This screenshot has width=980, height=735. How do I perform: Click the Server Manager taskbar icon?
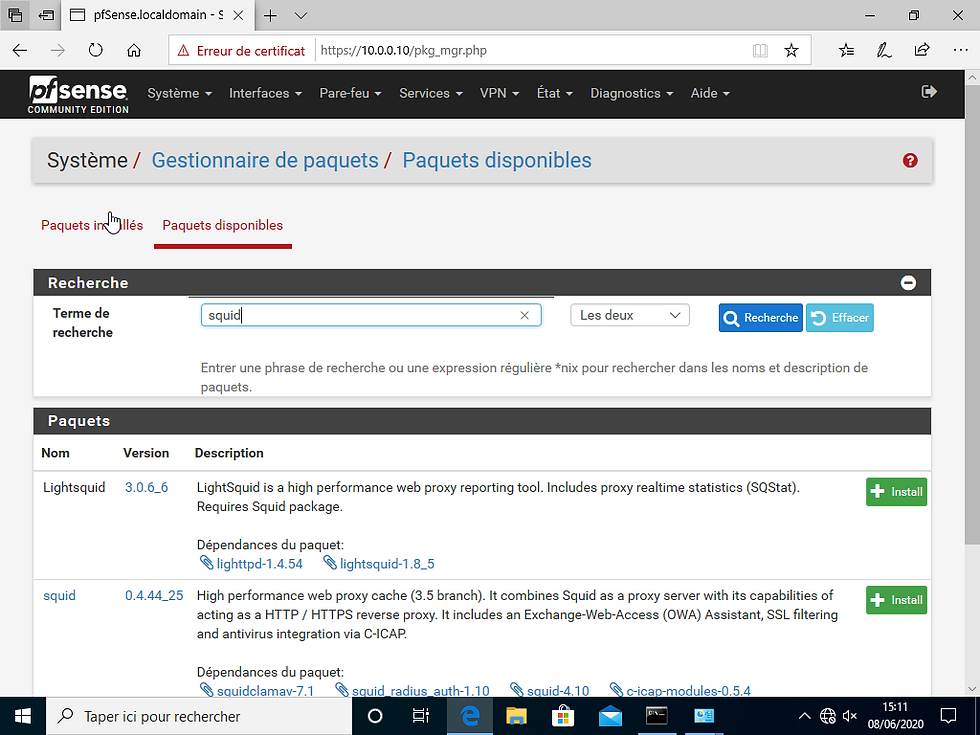(x=704, y=716)
